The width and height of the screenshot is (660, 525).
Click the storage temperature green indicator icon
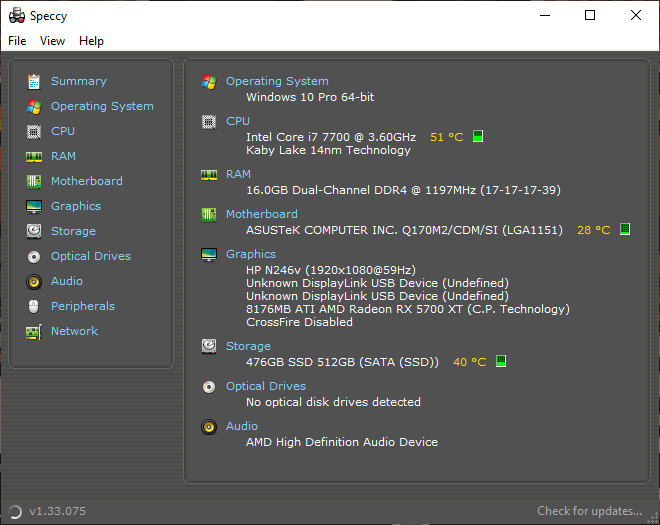point(501,361)
